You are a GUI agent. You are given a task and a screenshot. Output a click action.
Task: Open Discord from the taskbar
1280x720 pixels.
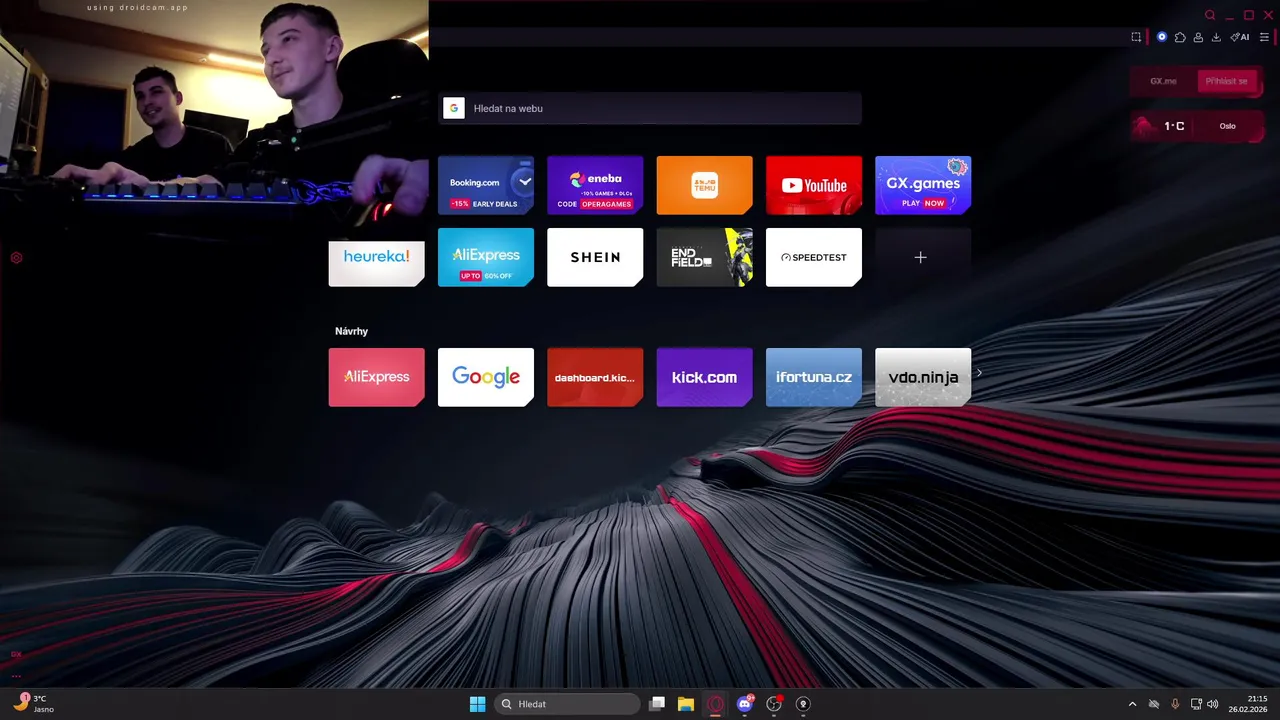[744, 704]
